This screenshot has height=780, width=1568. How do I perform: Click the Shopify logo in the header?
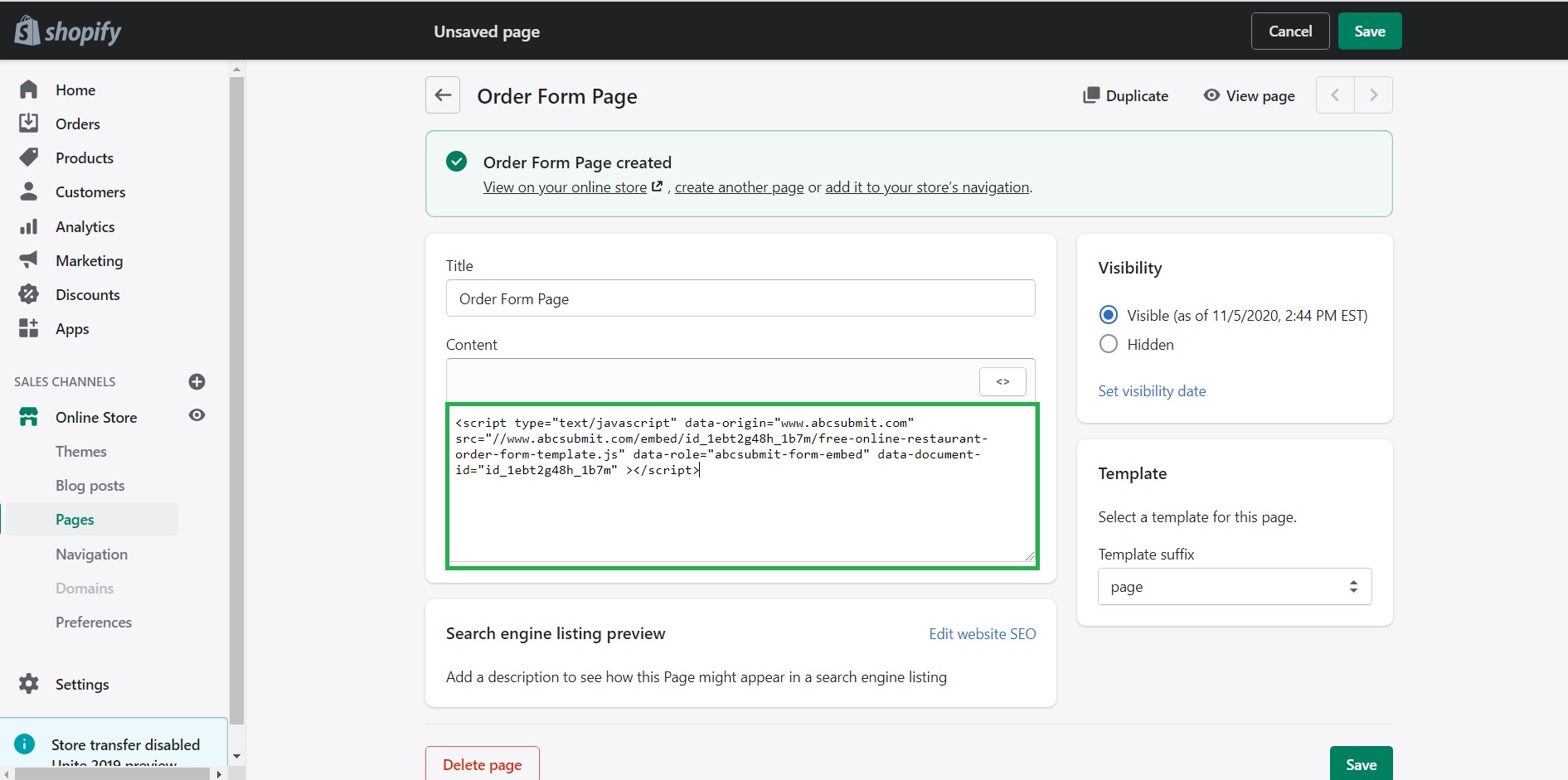click(x=68, y=31)
